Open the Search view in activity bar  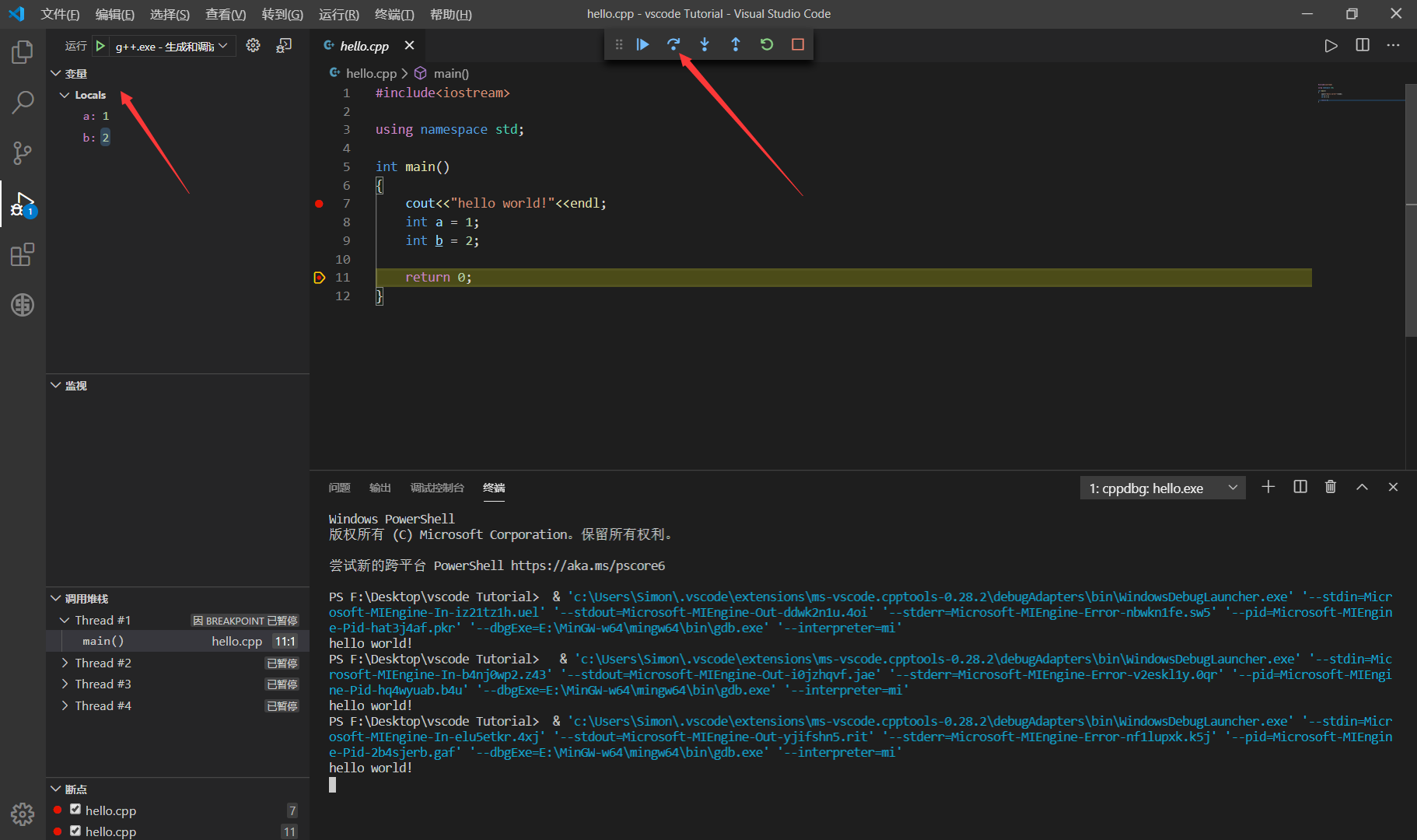click(23, 102)
